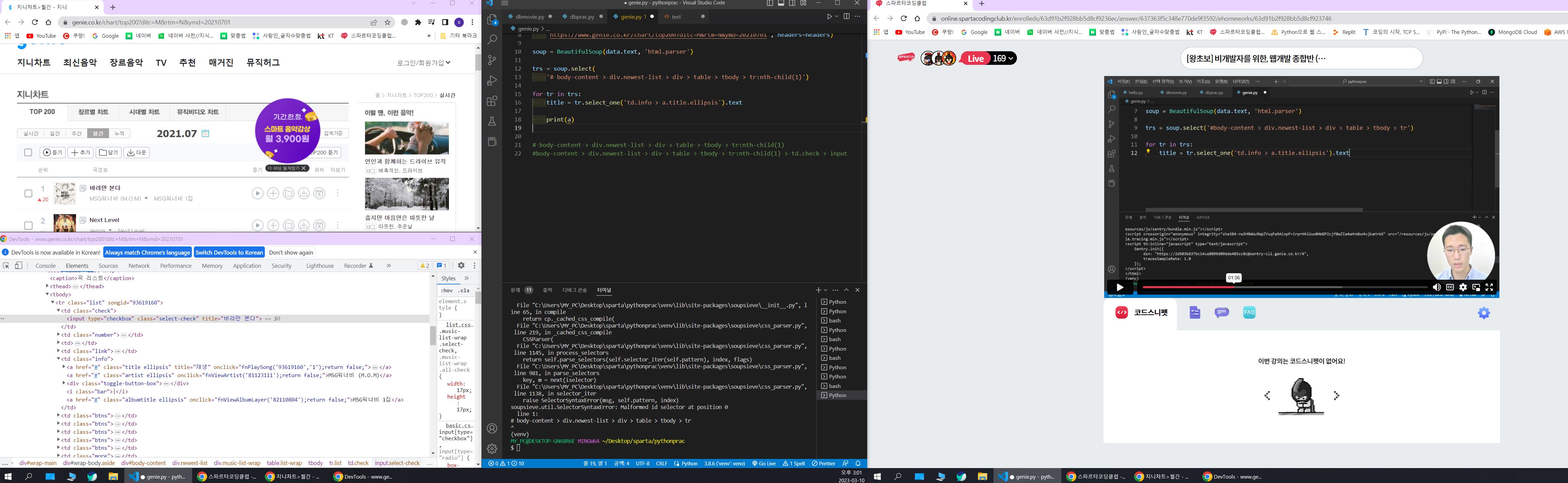Open the 연인과 함께하는 드라이브 뮤직 thumbnail
Image resolution: width=1568 pixels, height=483 pixels.
(x=407, y=137)
